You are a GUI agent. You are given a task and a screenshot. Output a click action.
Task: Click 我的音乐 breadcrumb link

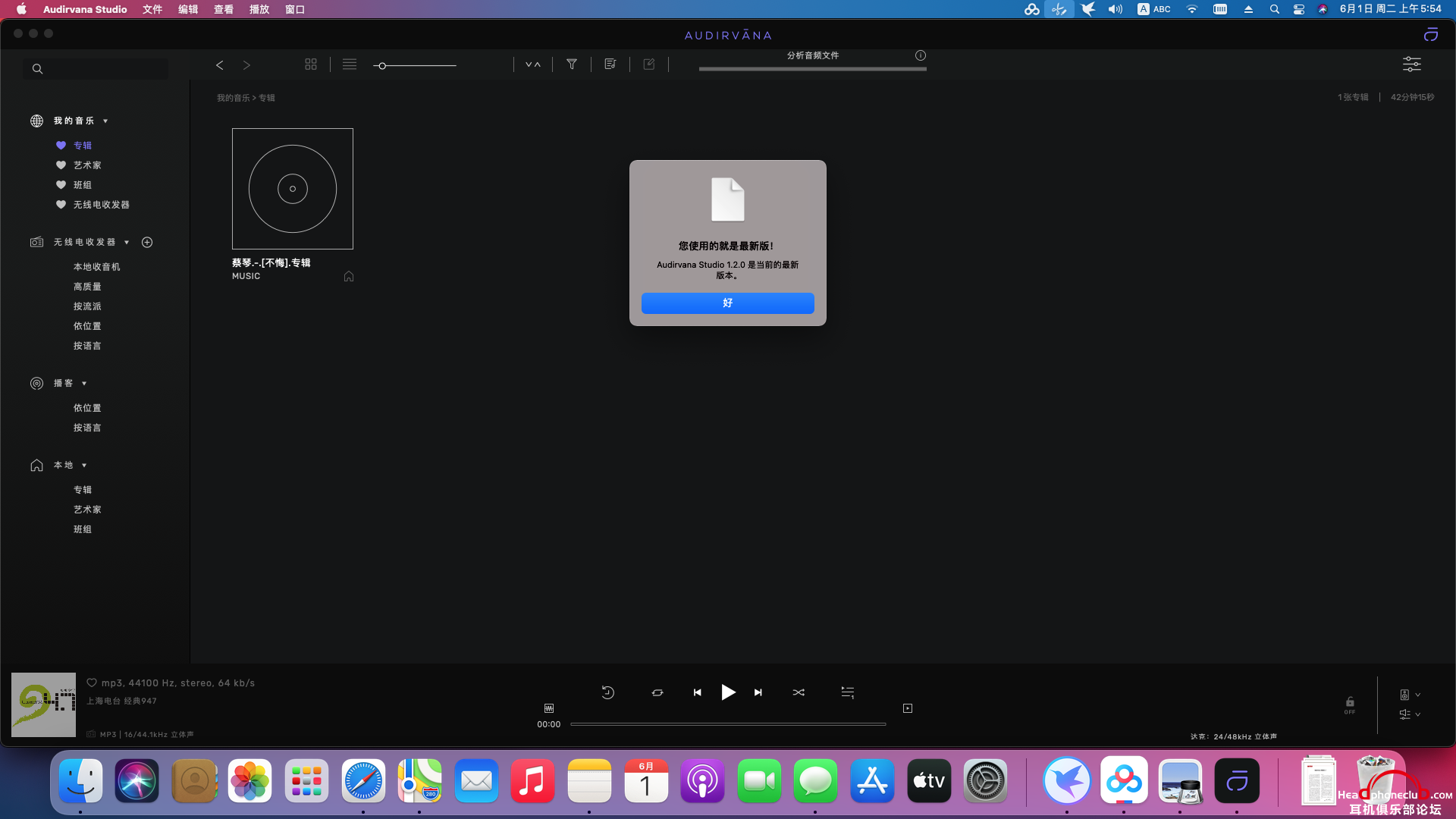234,98
